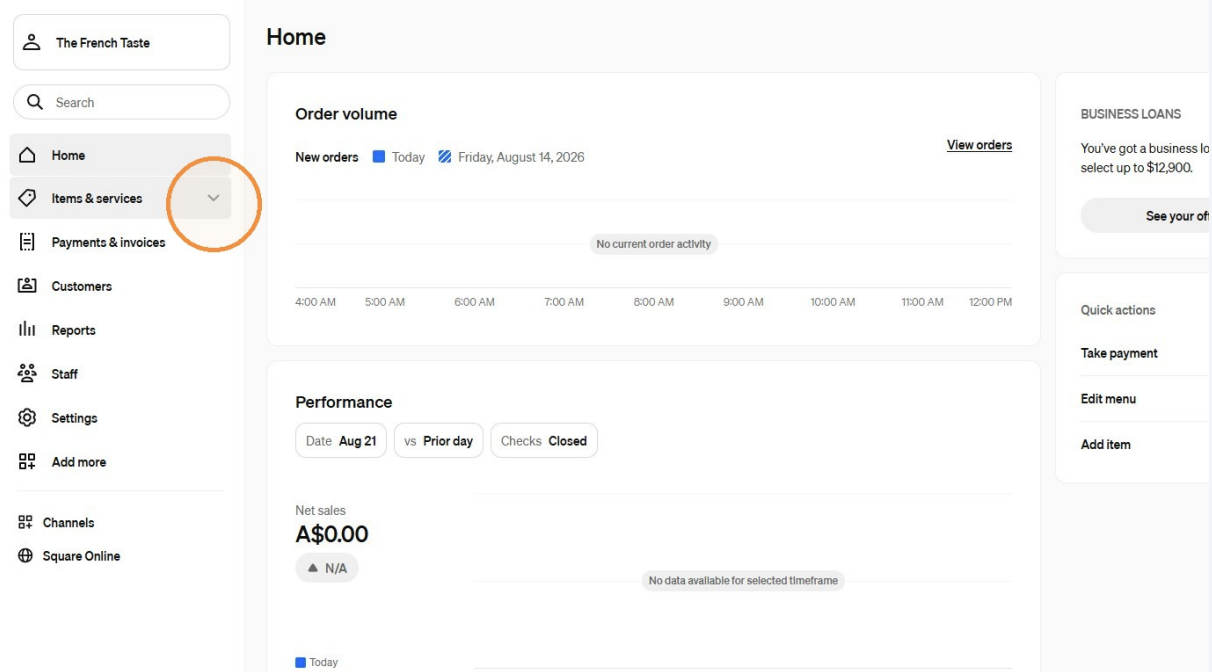Click the View orders link

point(979,145)
